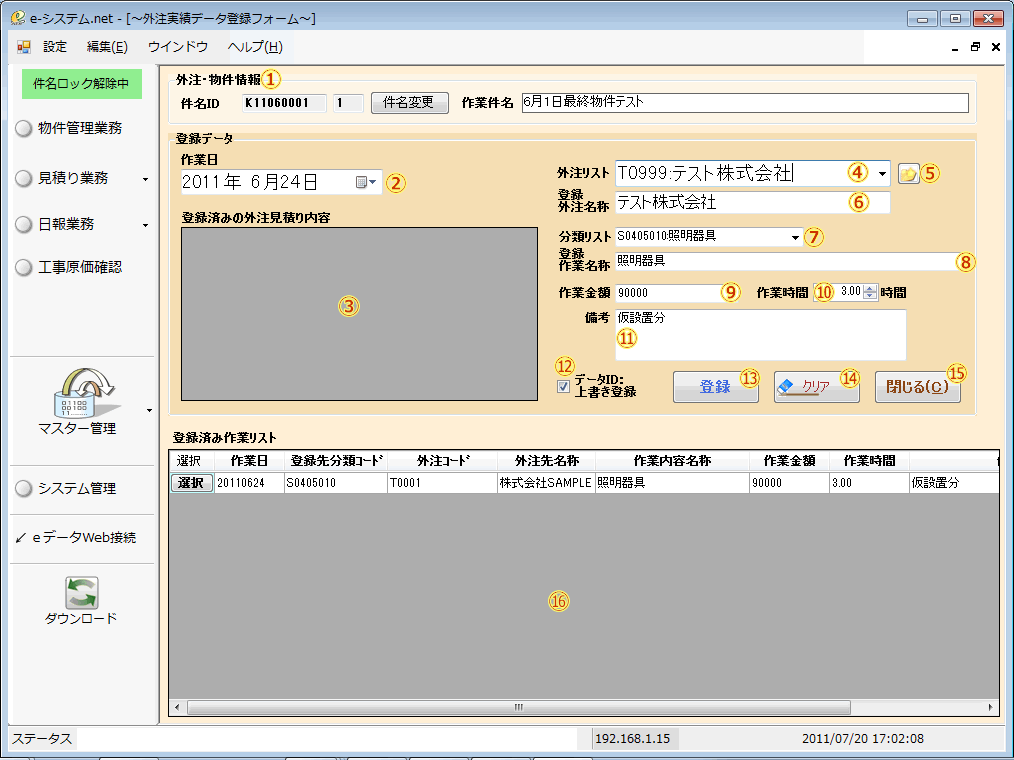Expand the マスター管理 dropdown arrow
The width and height of the screenshot is (1014, 760).
tap(149, 410)
